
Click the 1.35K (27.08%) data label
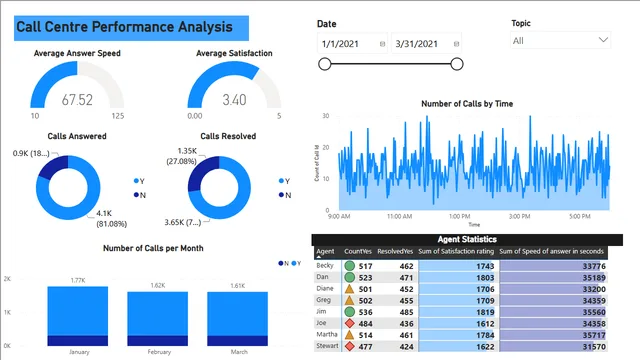(182, 156)
